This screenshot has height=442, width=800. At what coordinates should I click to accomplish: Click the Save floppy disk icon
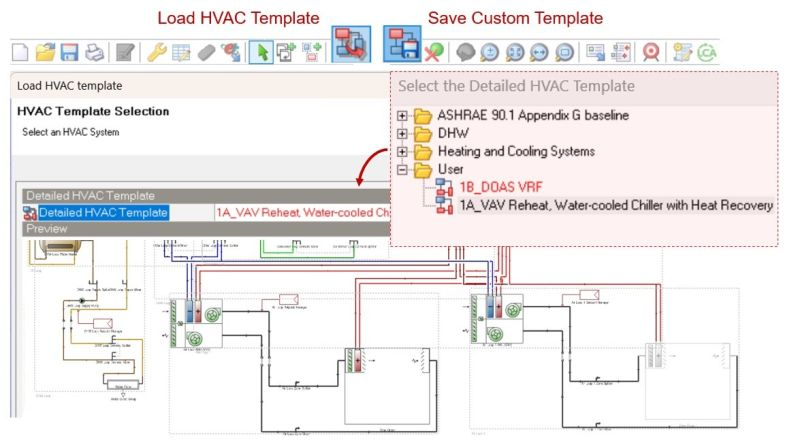tap(69, 51)
